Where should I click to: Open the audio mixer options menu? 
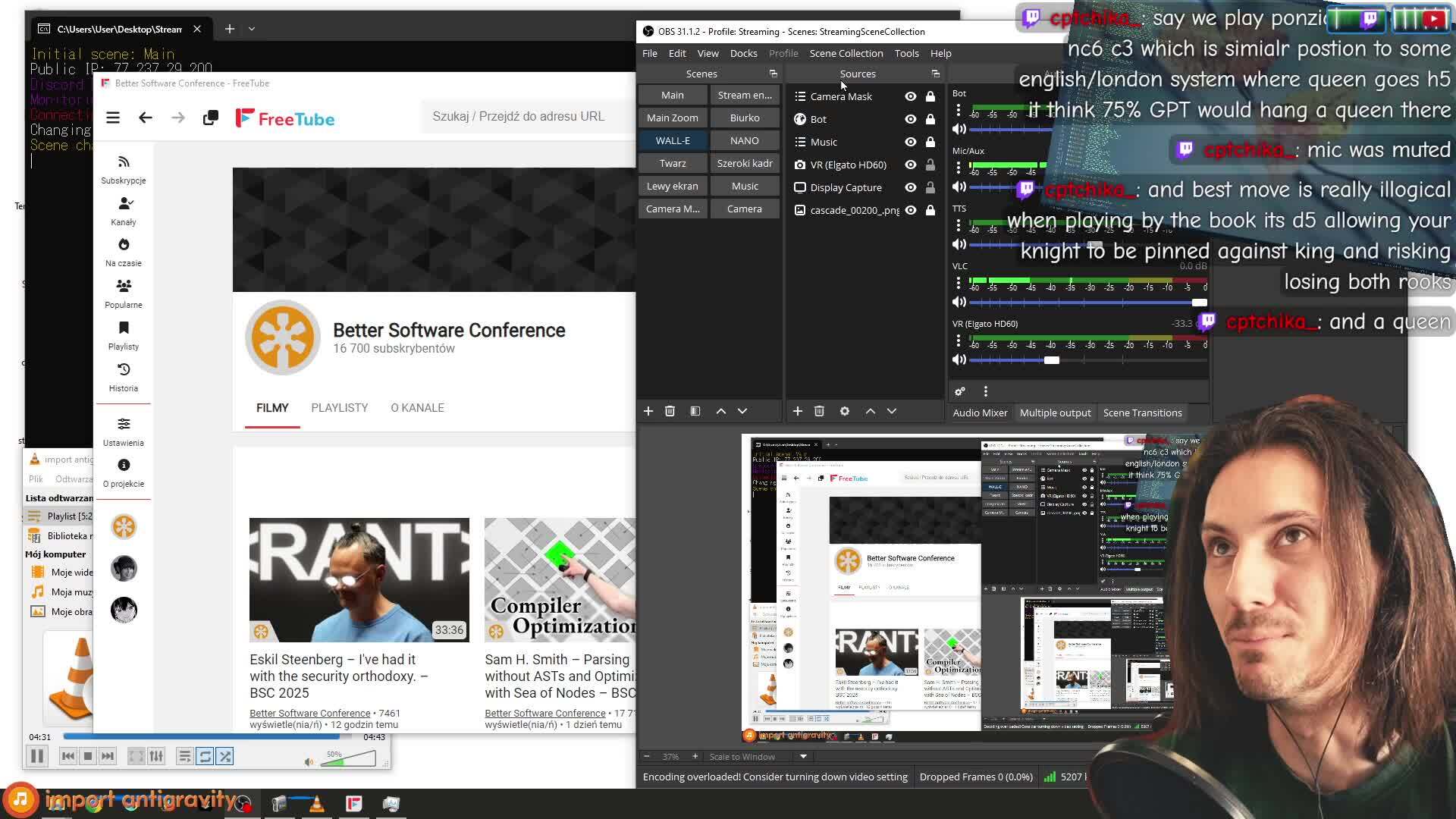986,391
